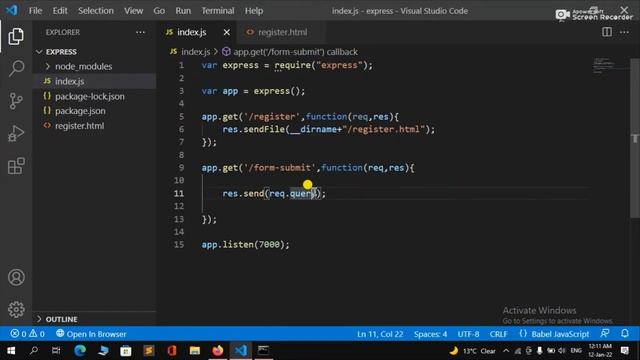The width and height of the screenshot is (640, 360).
Task: Click index.js in the breadcrumb
Action: click(196, 52)
